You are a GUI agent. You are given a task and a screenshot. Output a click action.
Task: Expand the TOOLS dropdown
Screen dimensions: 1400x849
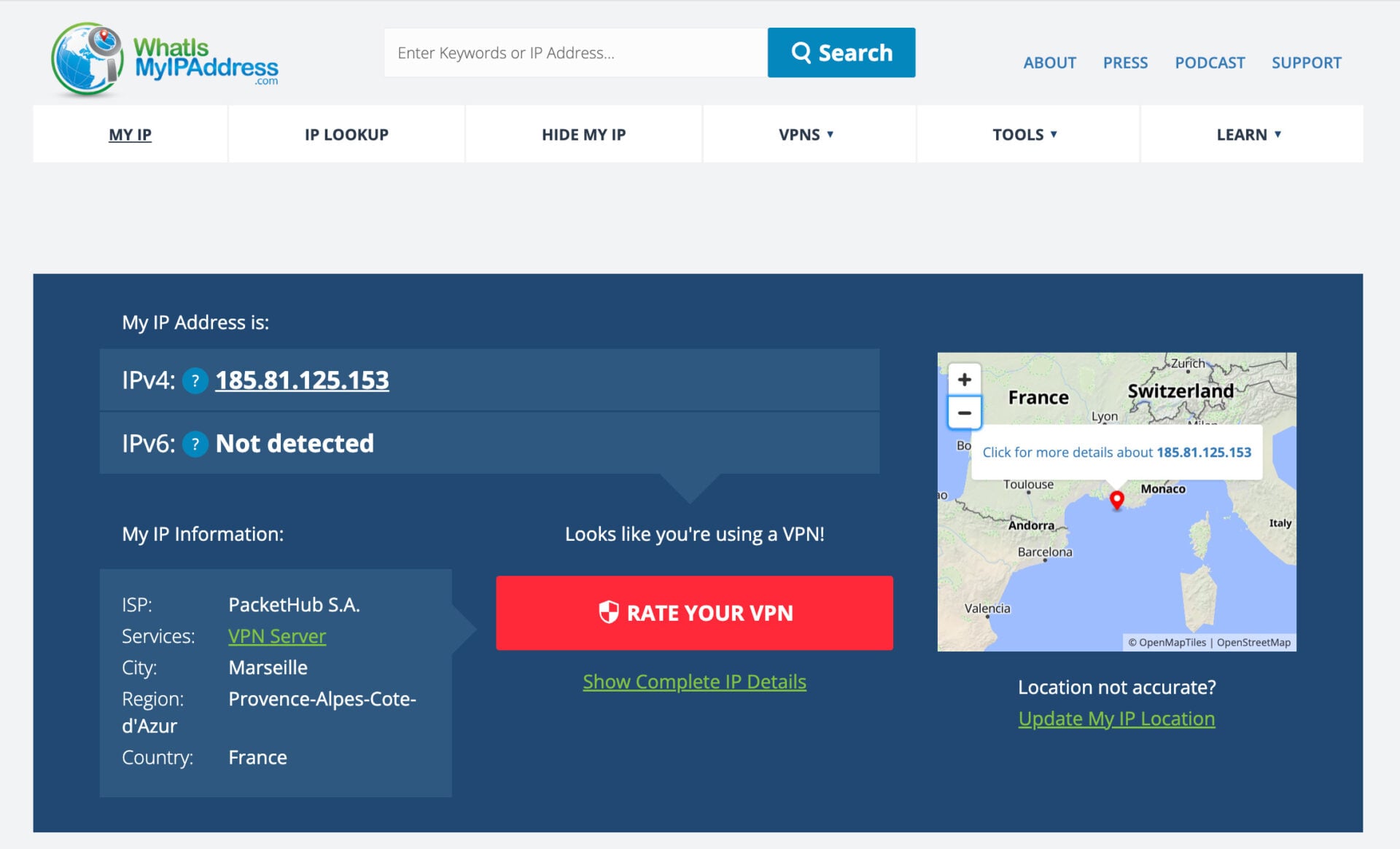click(1022, 134)
